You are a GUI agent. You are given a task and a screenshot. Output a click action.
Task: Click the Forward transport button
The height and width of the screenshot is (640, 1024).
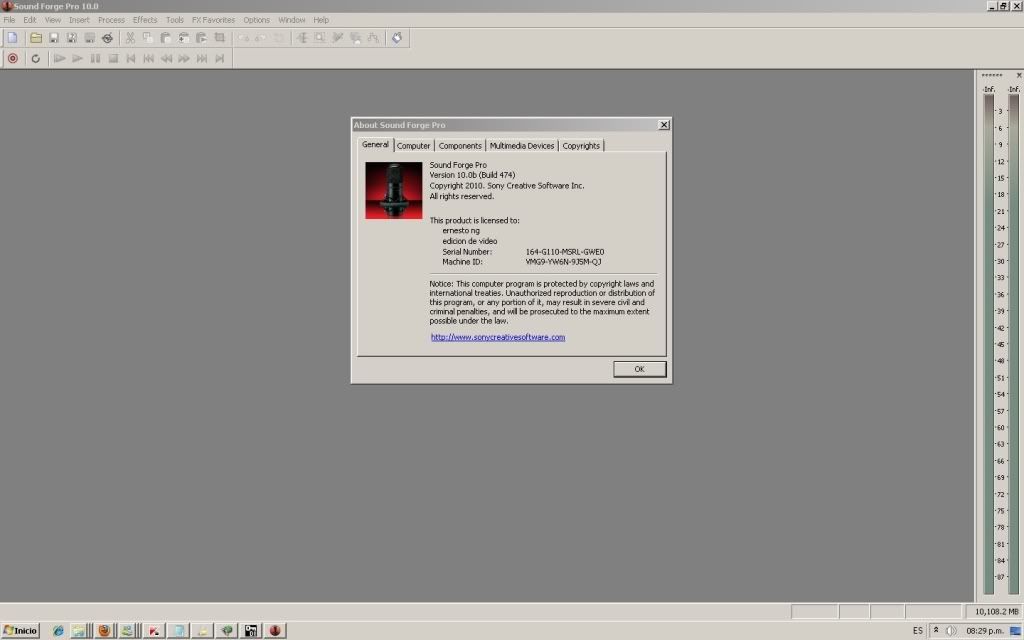[184, 58]
